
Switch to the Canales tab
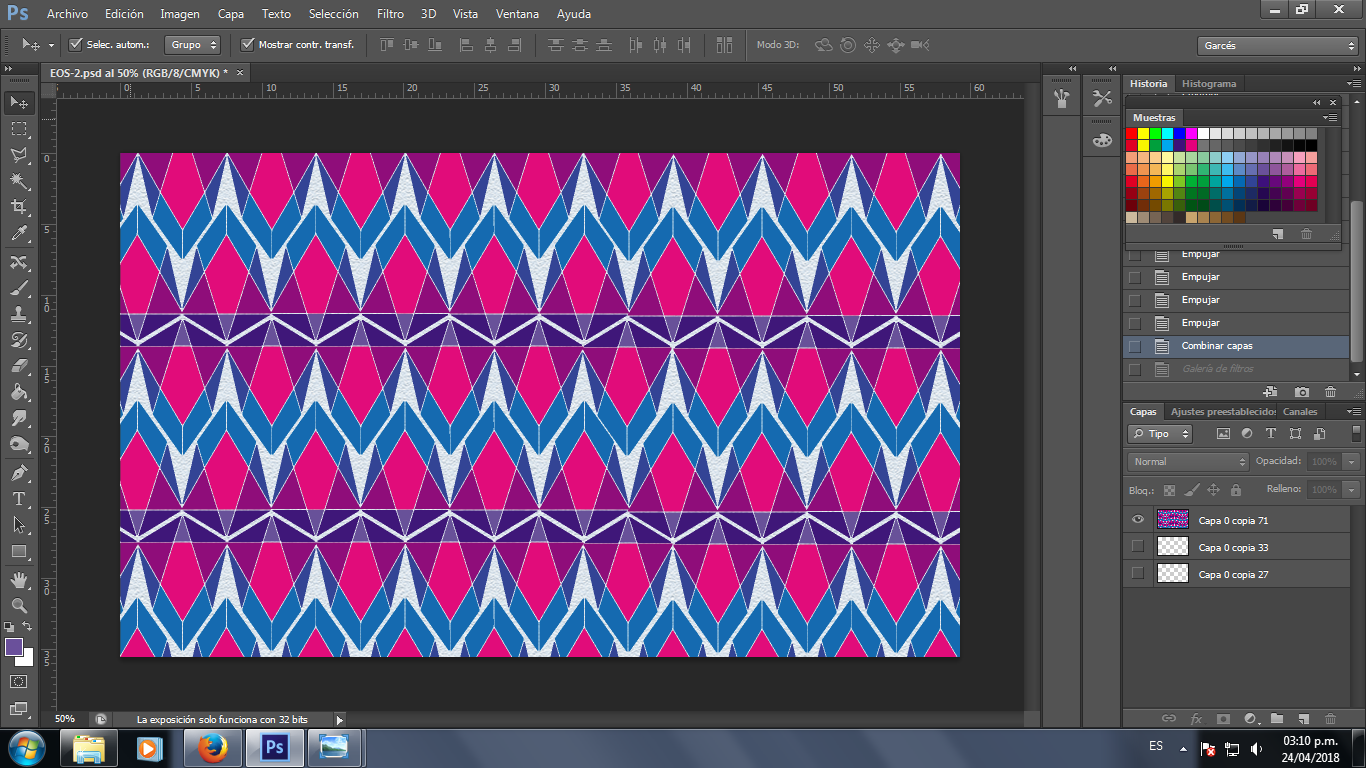click(x=1300, y=411)
